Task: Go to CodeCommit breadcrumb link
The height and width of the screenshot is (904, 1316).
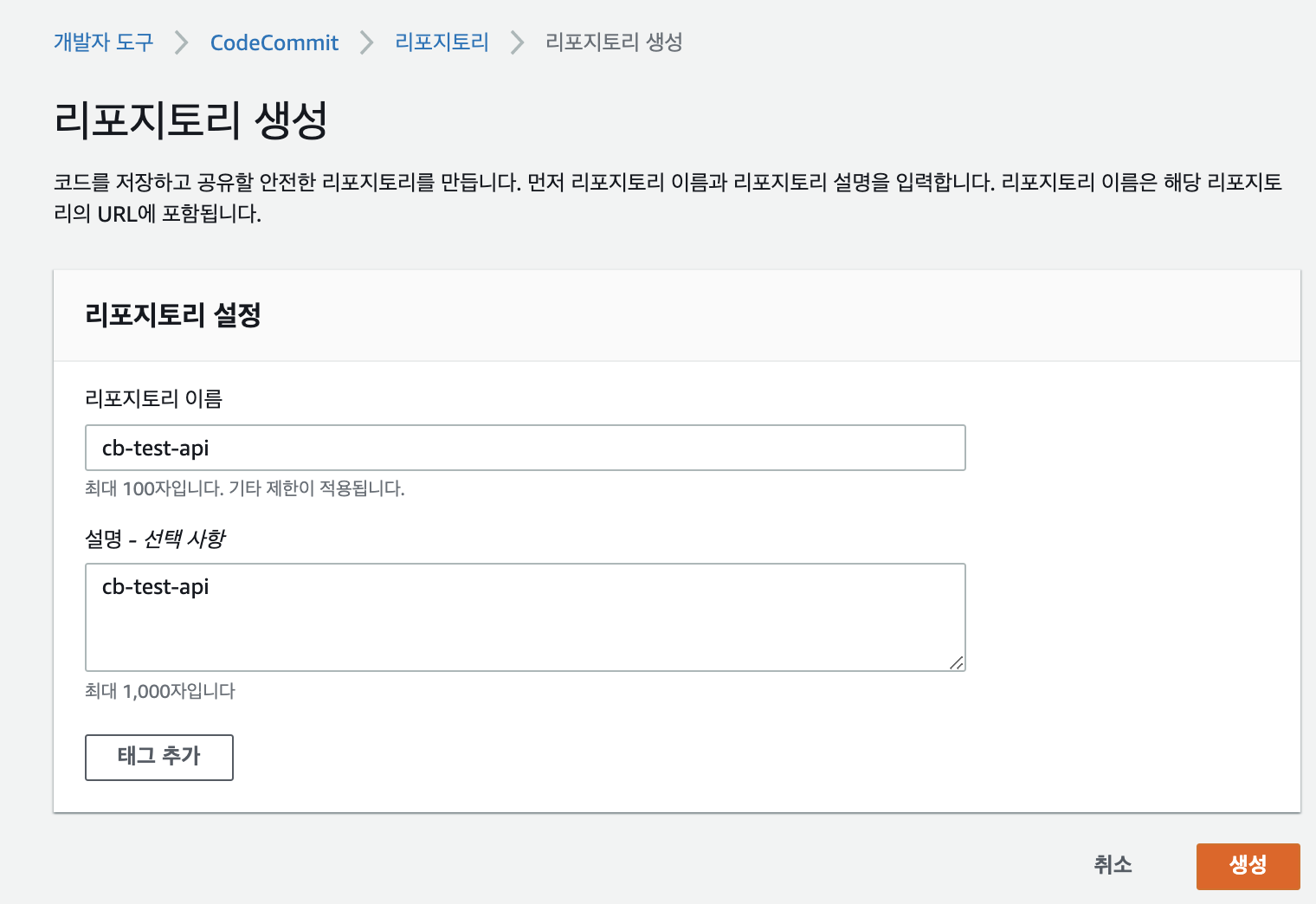Action: 274,42
